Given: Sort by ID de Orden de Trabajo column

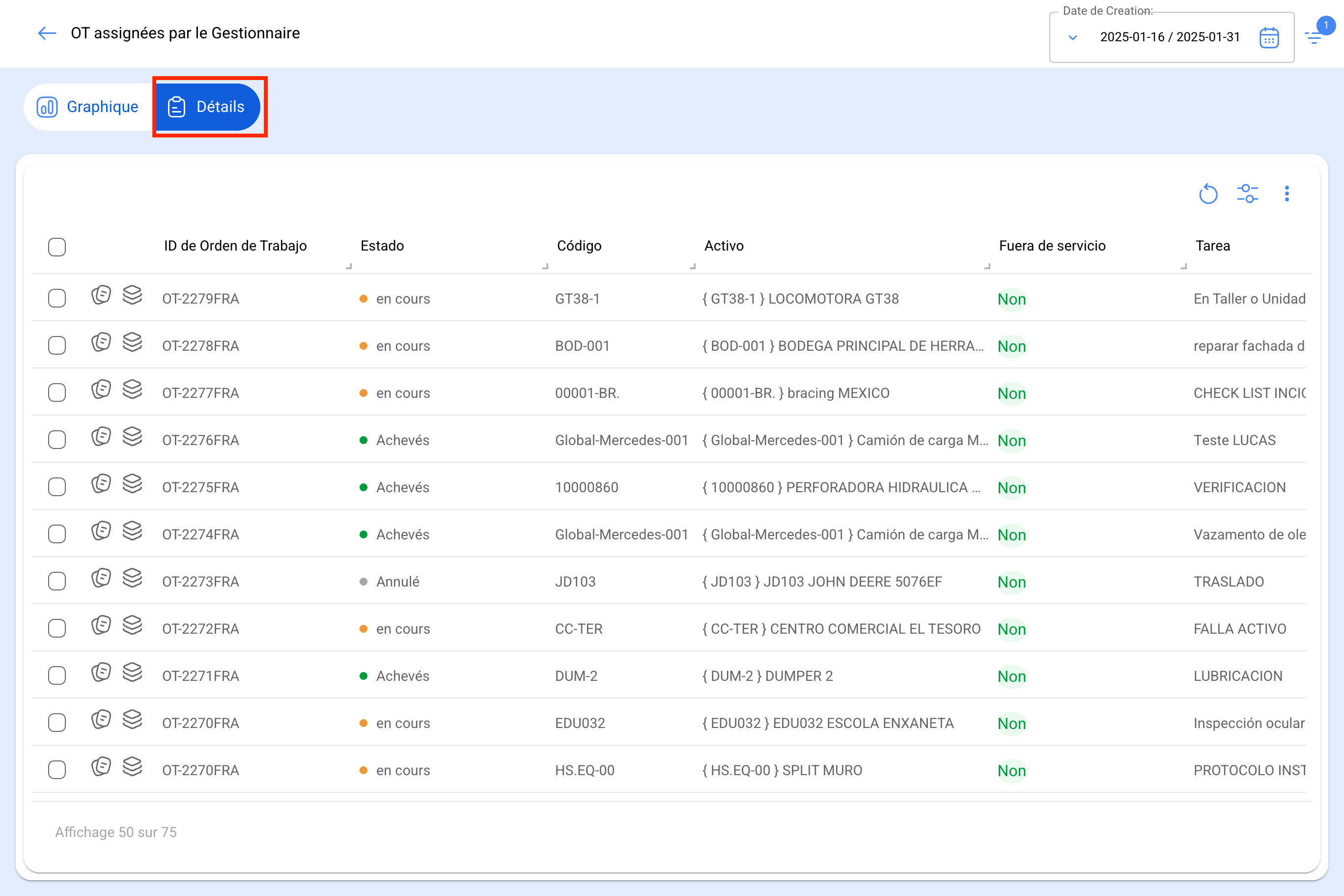Looking at the screenshot, I should coord(235,246).
